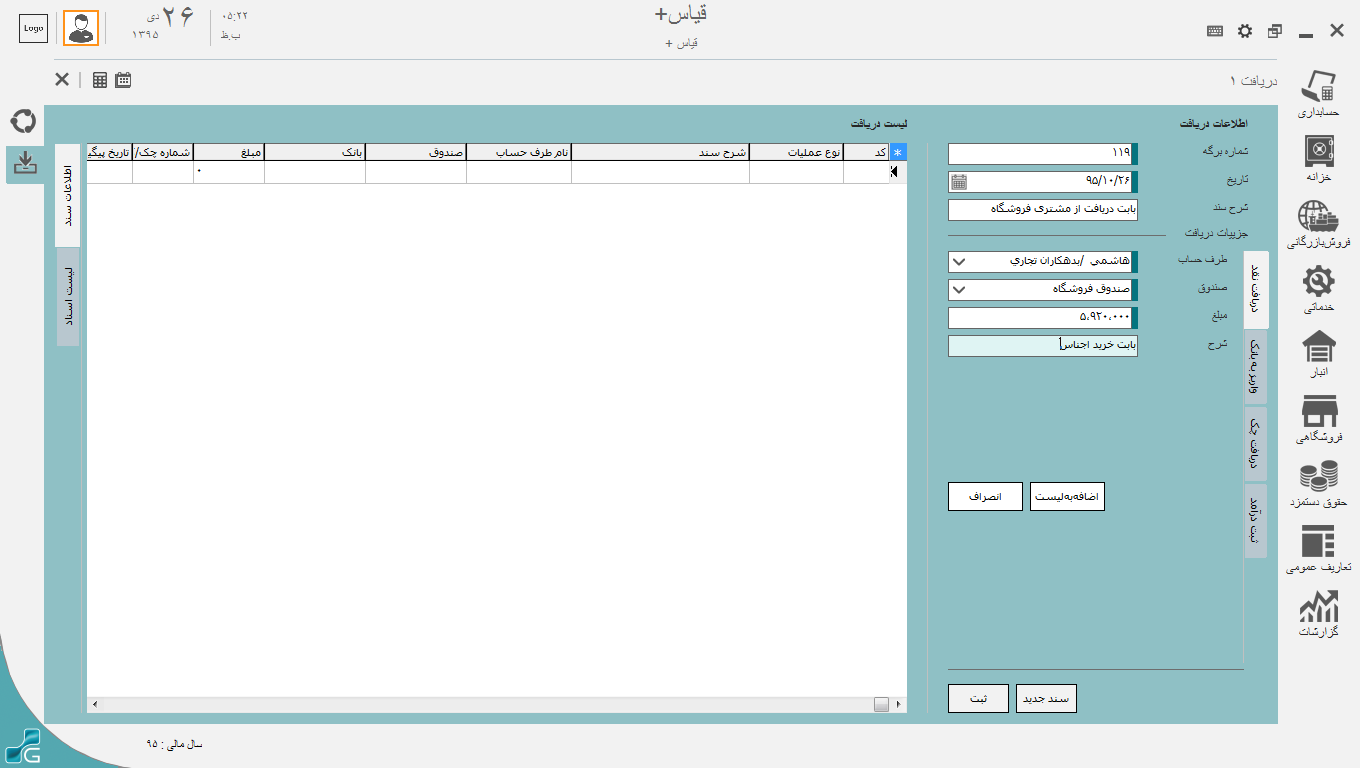Open the فروشگاهی (Store) module
This screenshot has height=768, width=1360.
[x=1318, y=418]
